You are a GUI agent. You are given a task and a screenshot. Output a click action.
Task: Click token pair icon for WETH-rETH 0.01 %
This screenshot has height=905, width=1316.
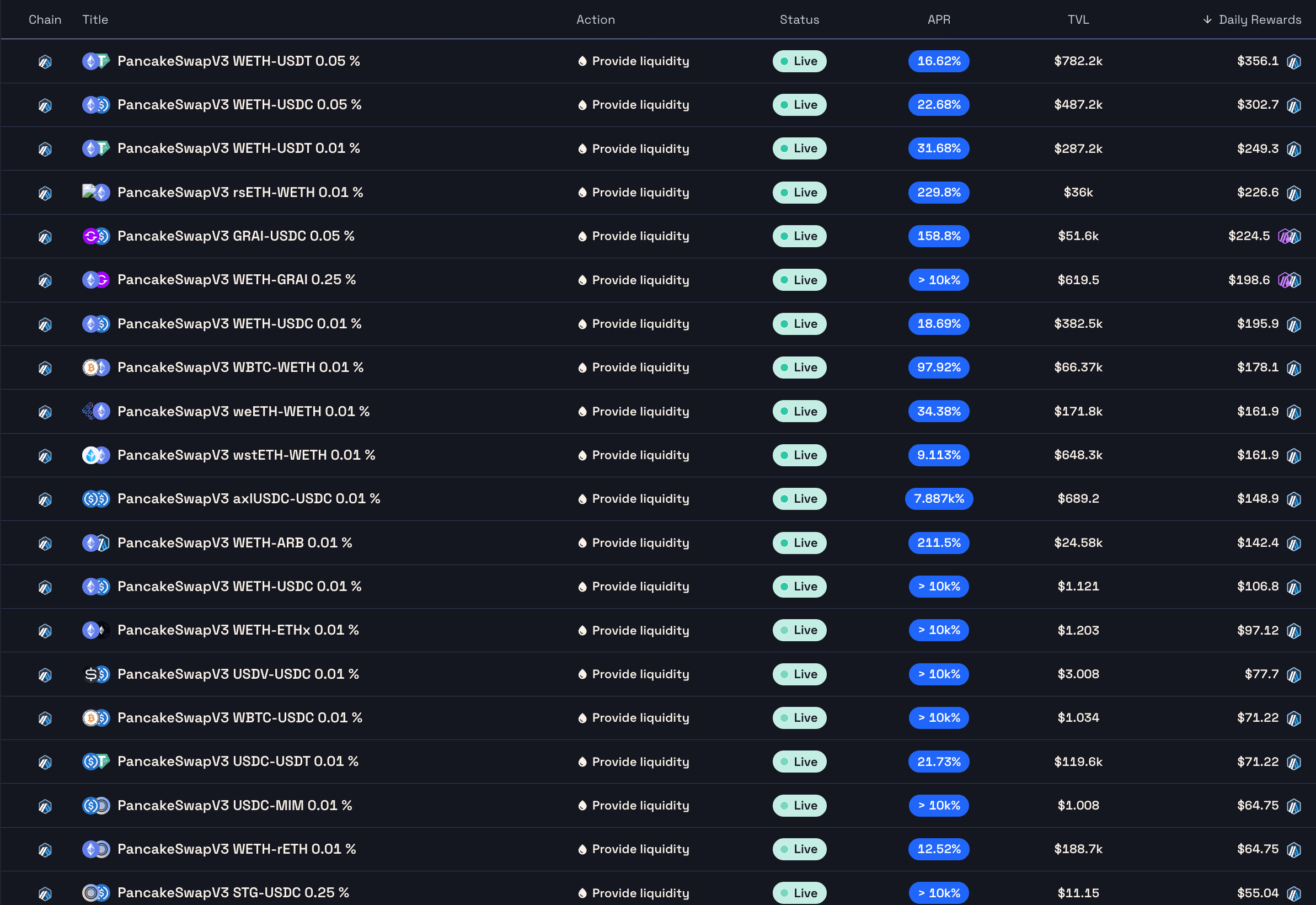pos(96,849)
